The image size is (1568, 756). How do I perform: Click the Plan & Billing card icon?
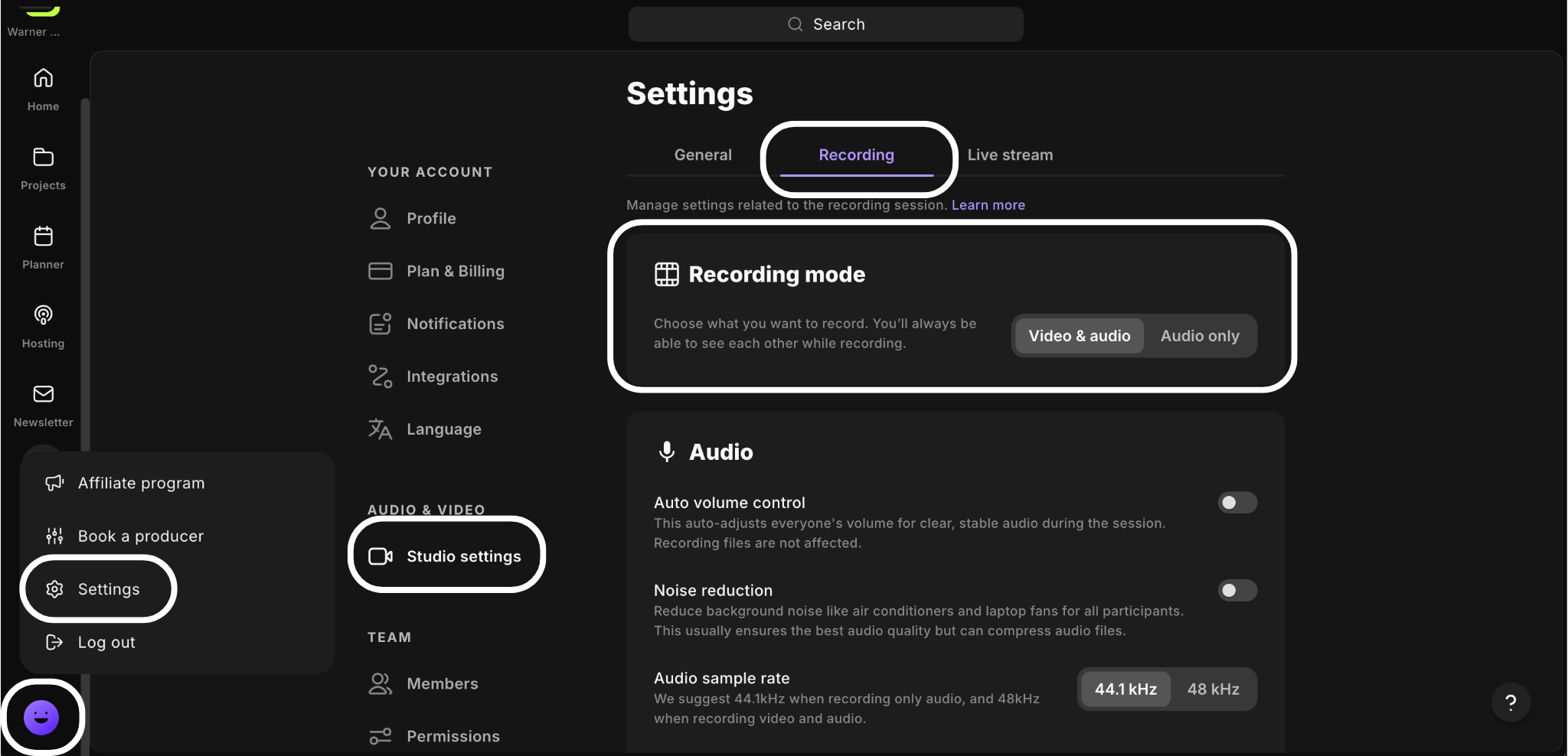pos(380,271)
